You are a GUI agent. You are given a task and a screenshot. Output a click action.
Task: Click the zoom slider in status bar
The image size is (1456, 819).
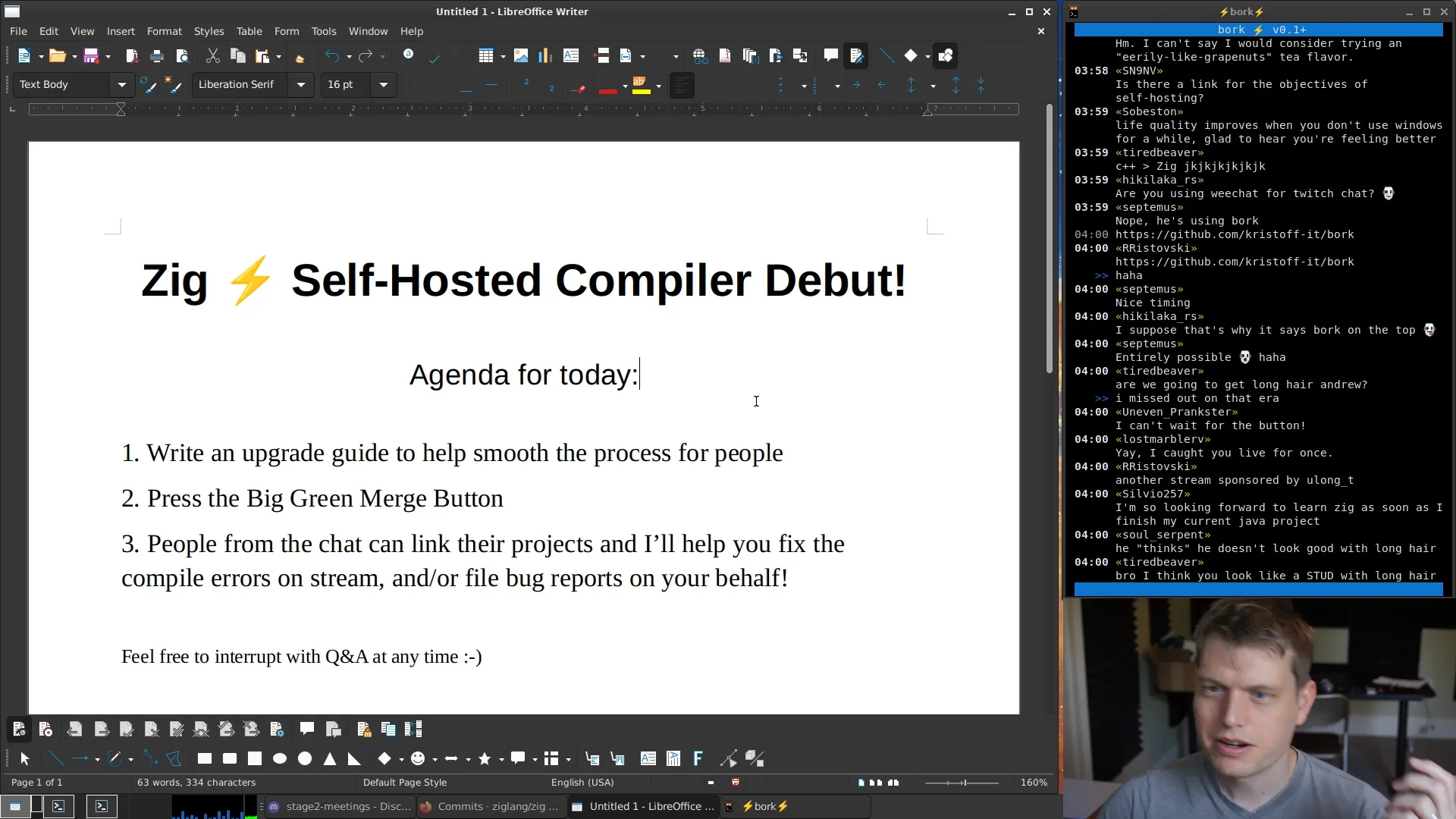click(x=962, y=783)
